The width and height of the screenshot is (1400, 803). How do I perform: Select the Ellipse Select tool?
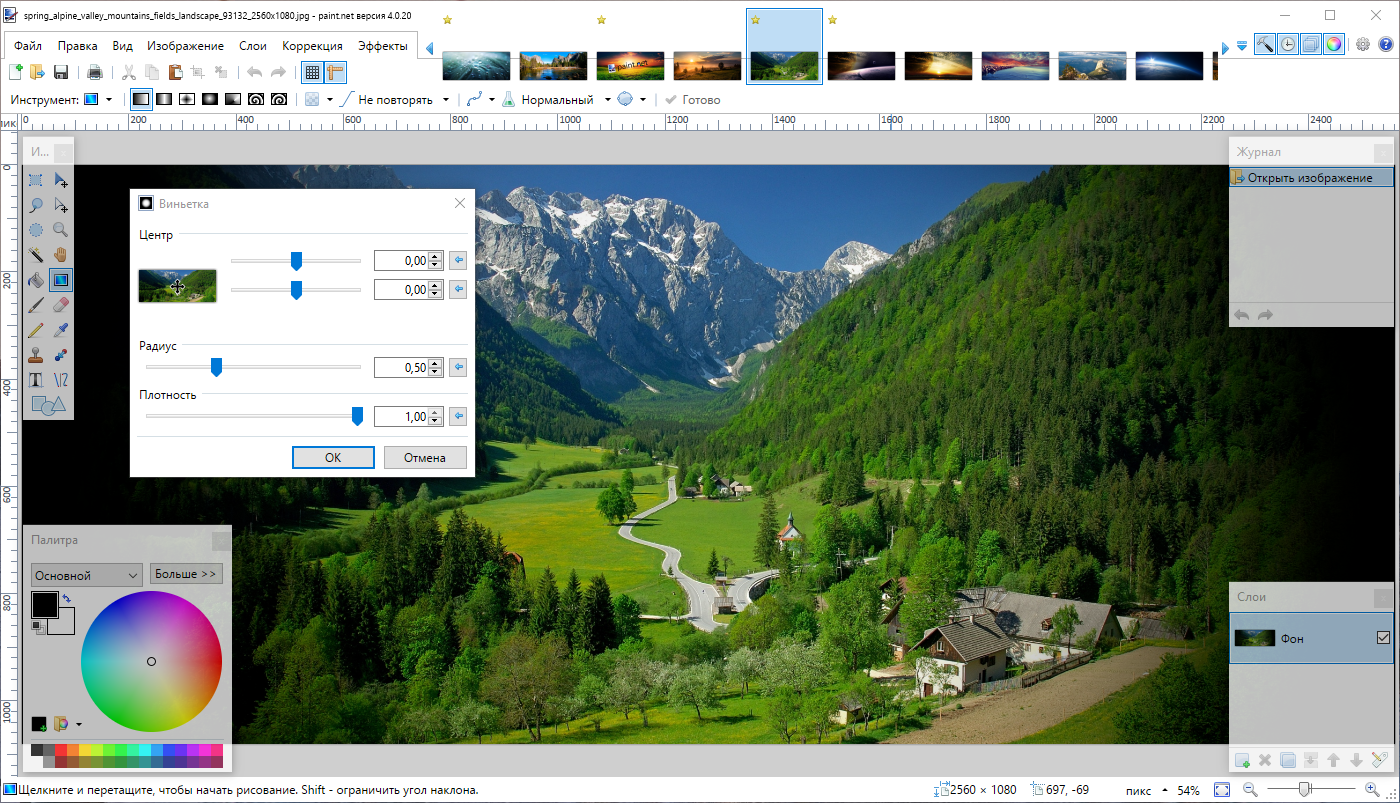coord(36,230)
